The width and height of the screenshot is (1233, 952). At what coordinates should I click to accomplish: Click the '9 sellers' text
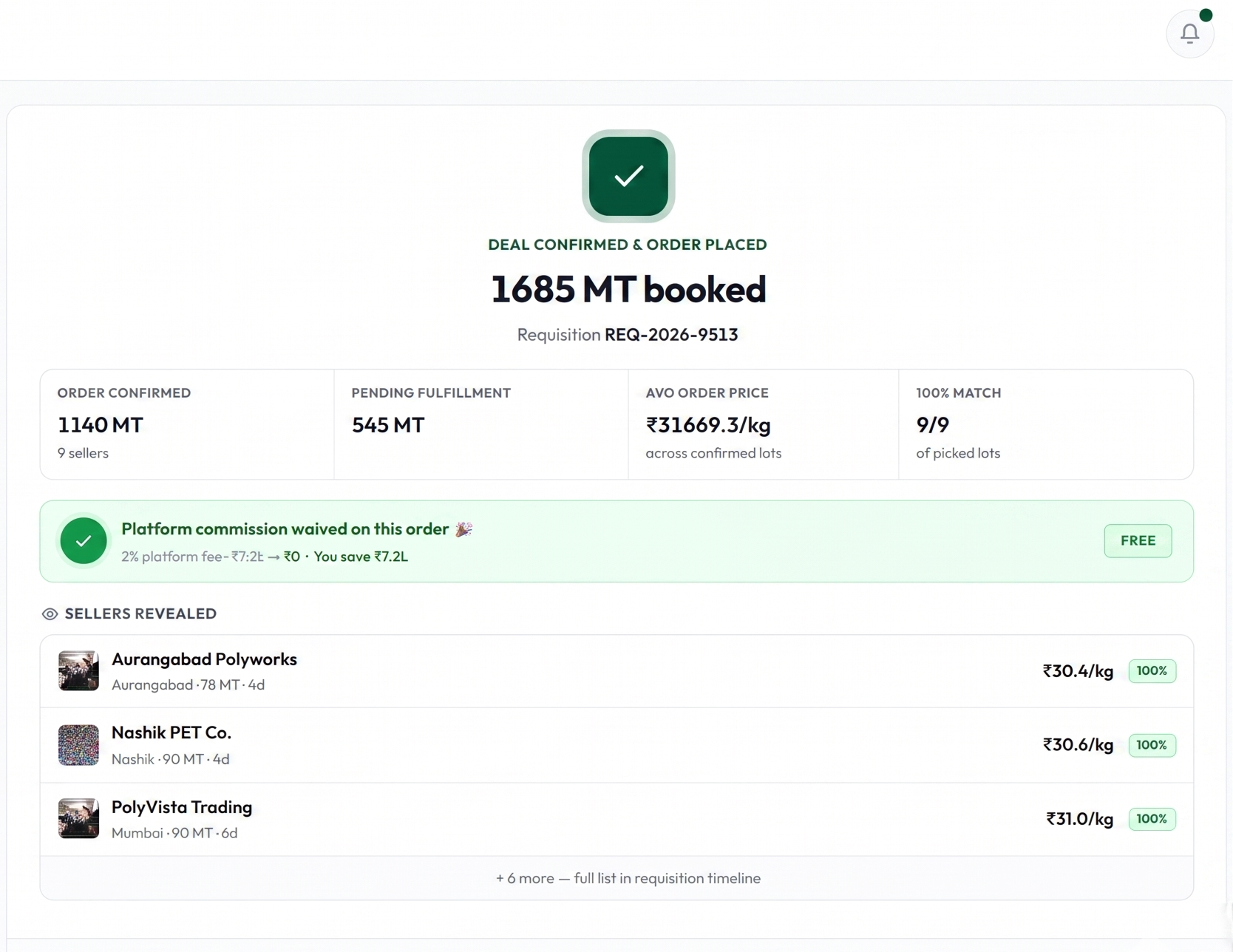tap(83, 453)
